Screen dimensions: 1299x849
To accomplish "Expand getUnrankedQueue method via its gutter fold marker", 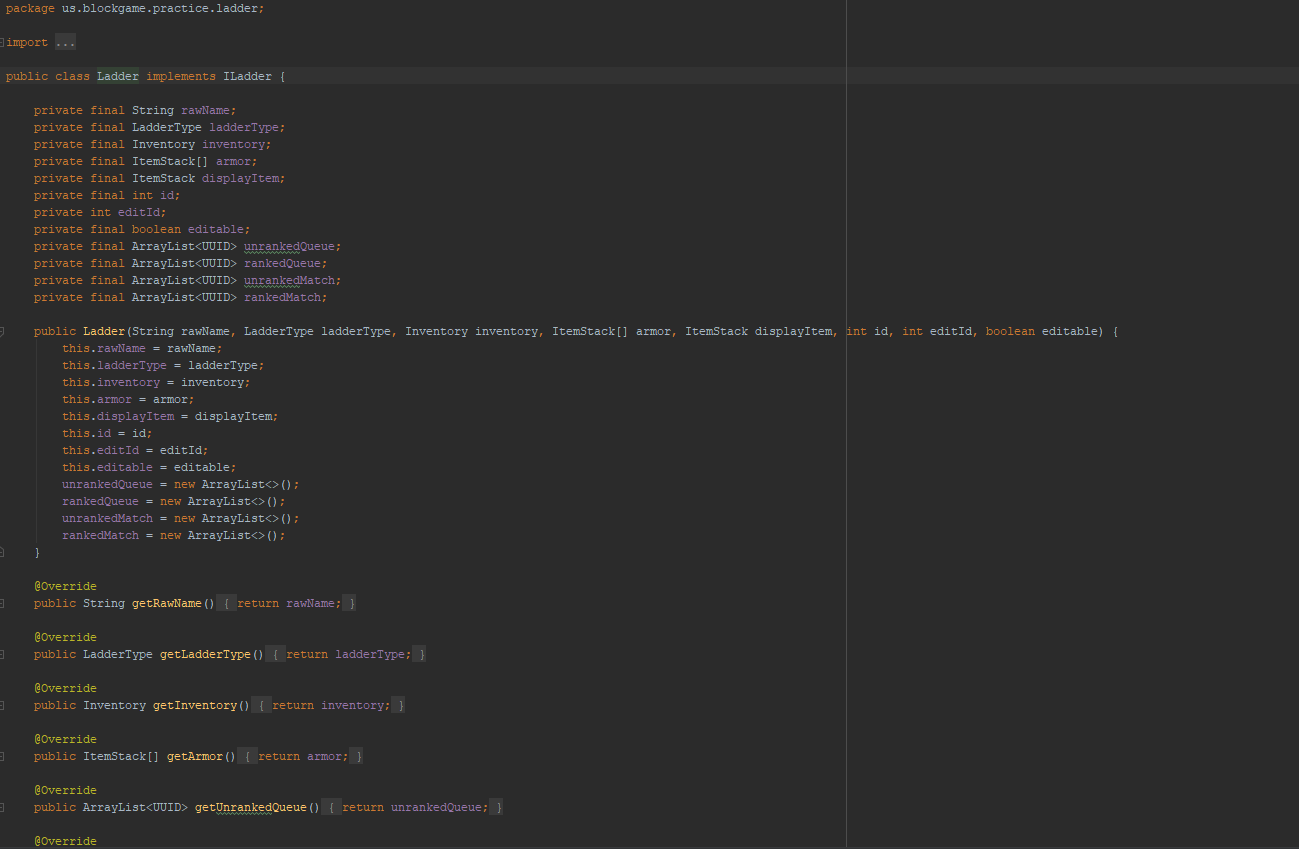I will (x=2, y=807).
